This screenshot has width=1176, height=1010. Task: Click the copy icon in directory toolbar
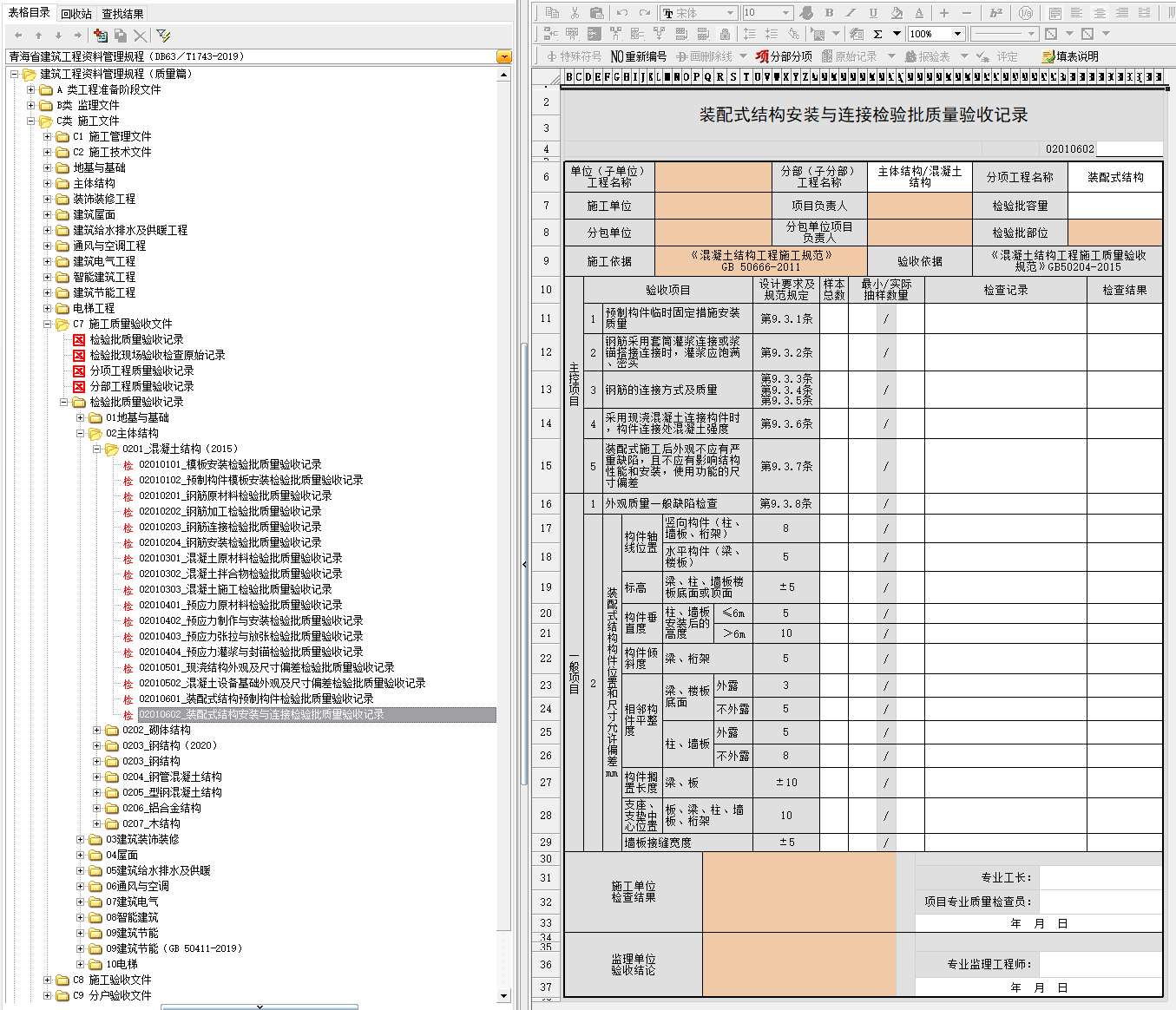pos(121,35)
